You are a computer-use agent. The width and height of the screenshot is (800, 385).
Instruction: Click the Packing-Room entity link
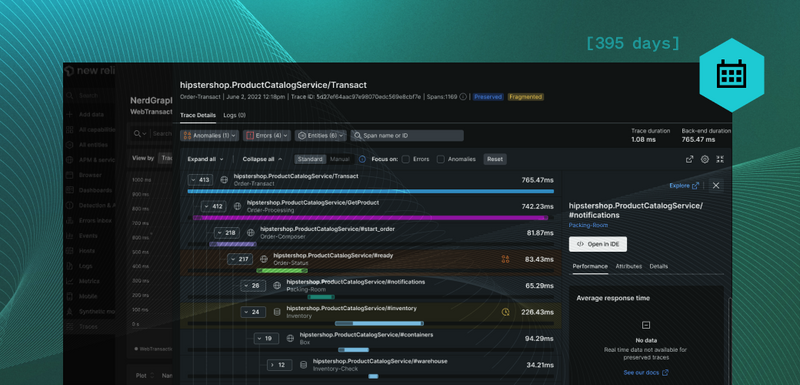tap(588, 225)
